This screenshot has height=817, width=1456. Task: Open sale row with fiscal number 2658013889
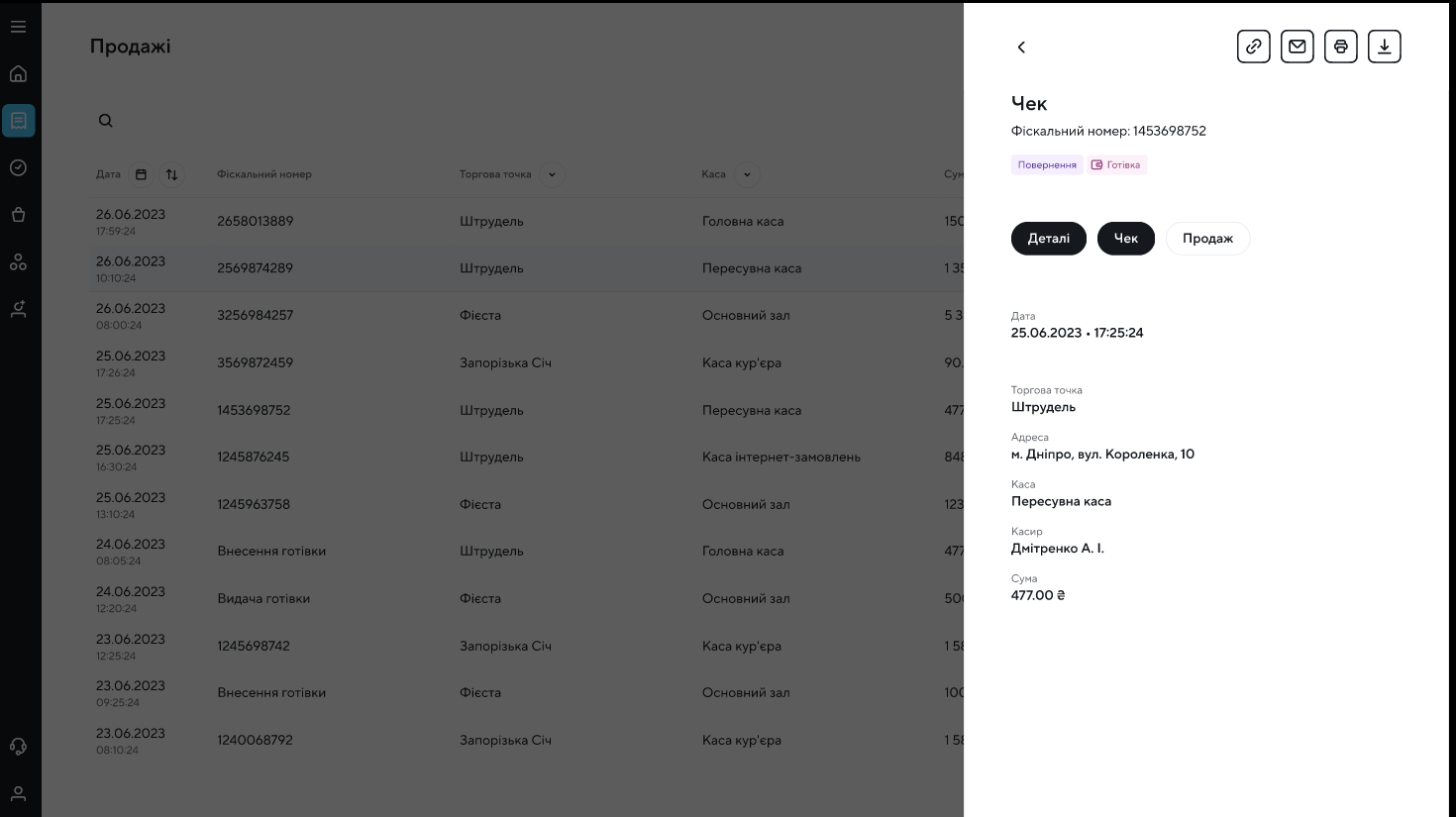click(x=256, y=222)
